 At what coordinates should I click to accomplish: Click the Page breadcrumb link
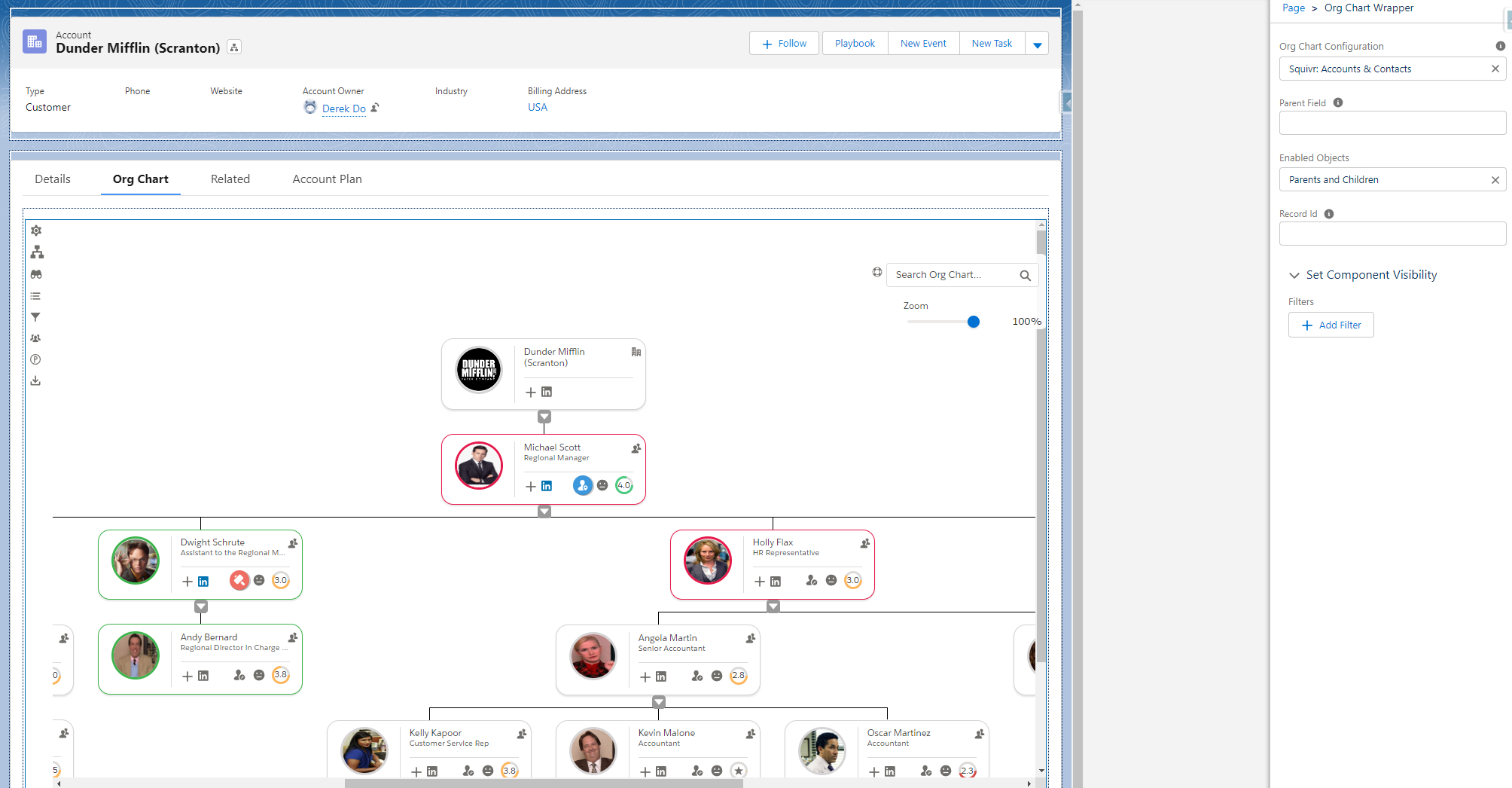1294,8
